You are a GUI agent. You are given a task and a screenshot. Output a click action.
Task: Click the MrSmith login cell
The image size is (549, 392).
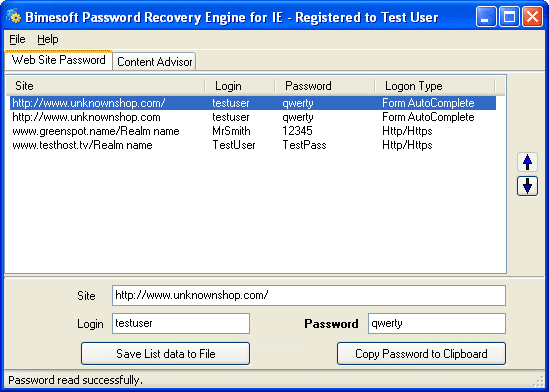click(231, 131)
